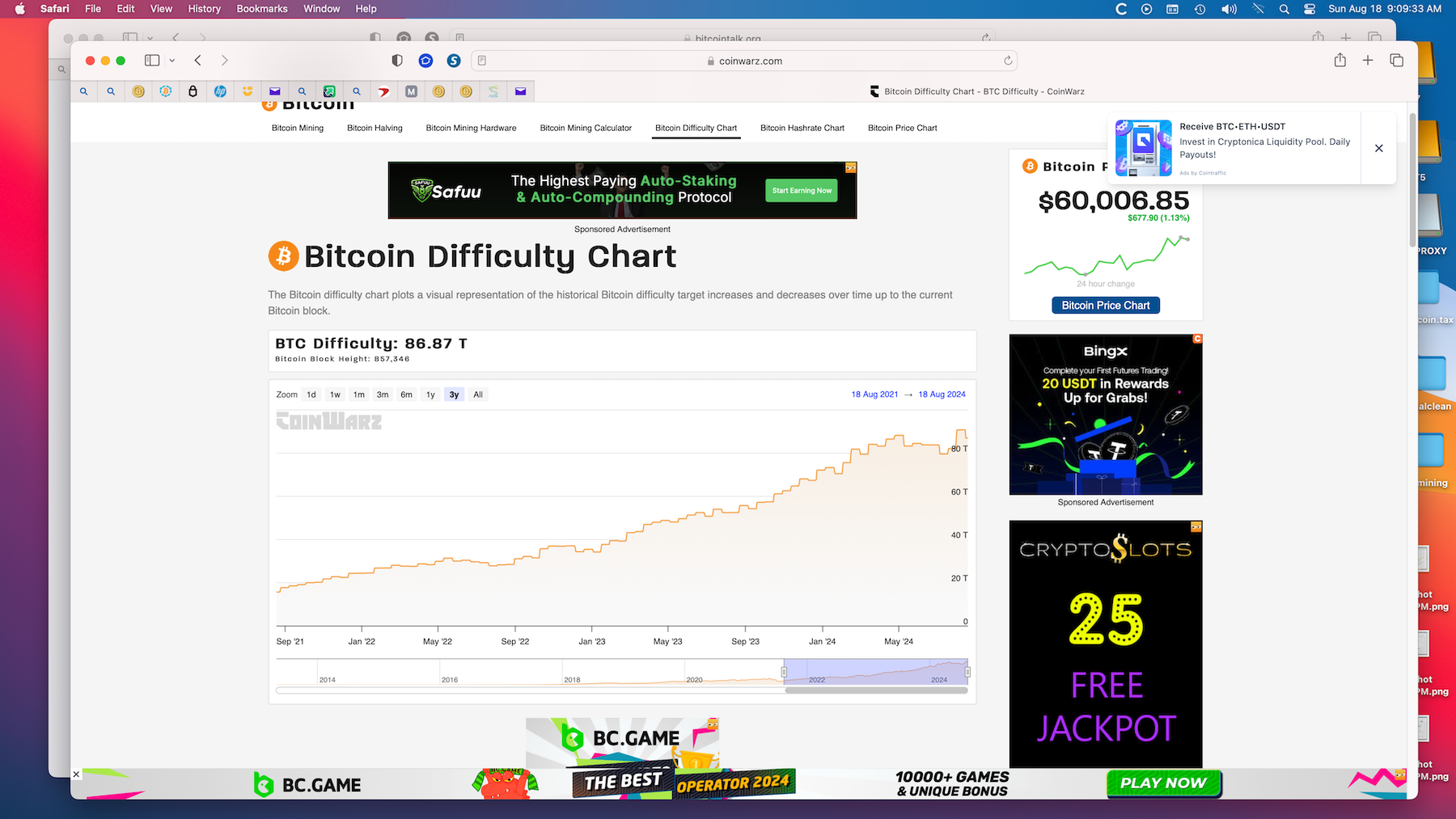1456x819 pixels.
Task: Open the red swoosh pinned tab
Action: point(383,91)
